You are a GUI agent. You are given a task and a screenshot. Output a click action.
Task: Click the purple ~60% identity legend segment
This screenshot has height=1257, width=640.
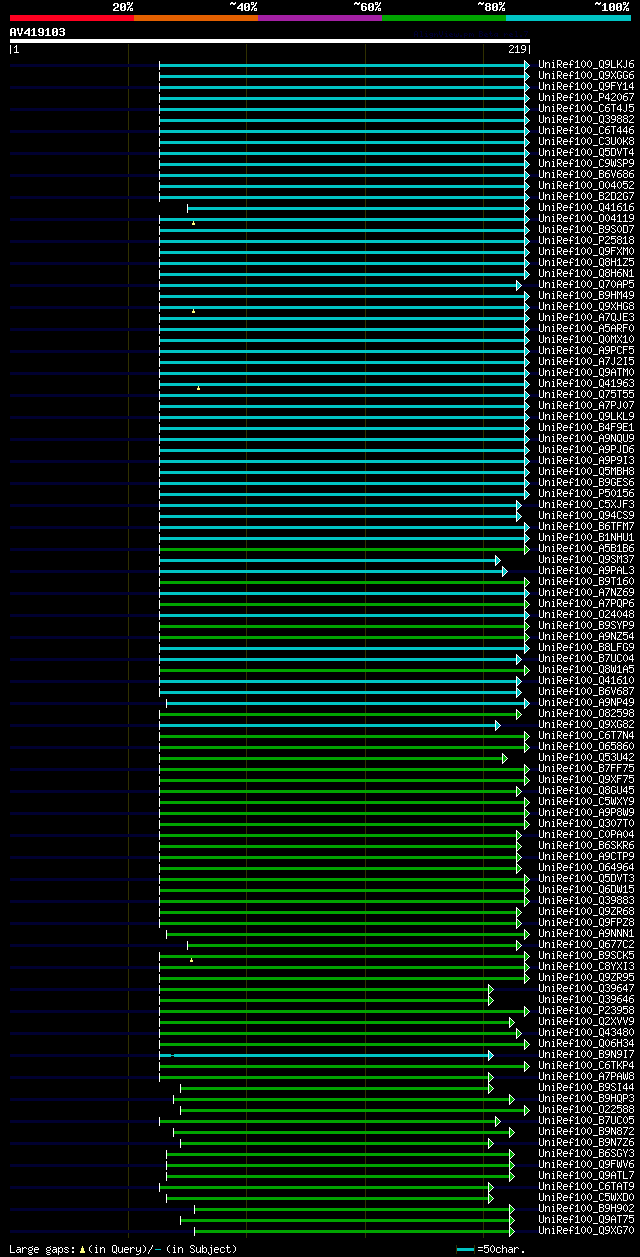pyautogui.click(x=320, y=18)
